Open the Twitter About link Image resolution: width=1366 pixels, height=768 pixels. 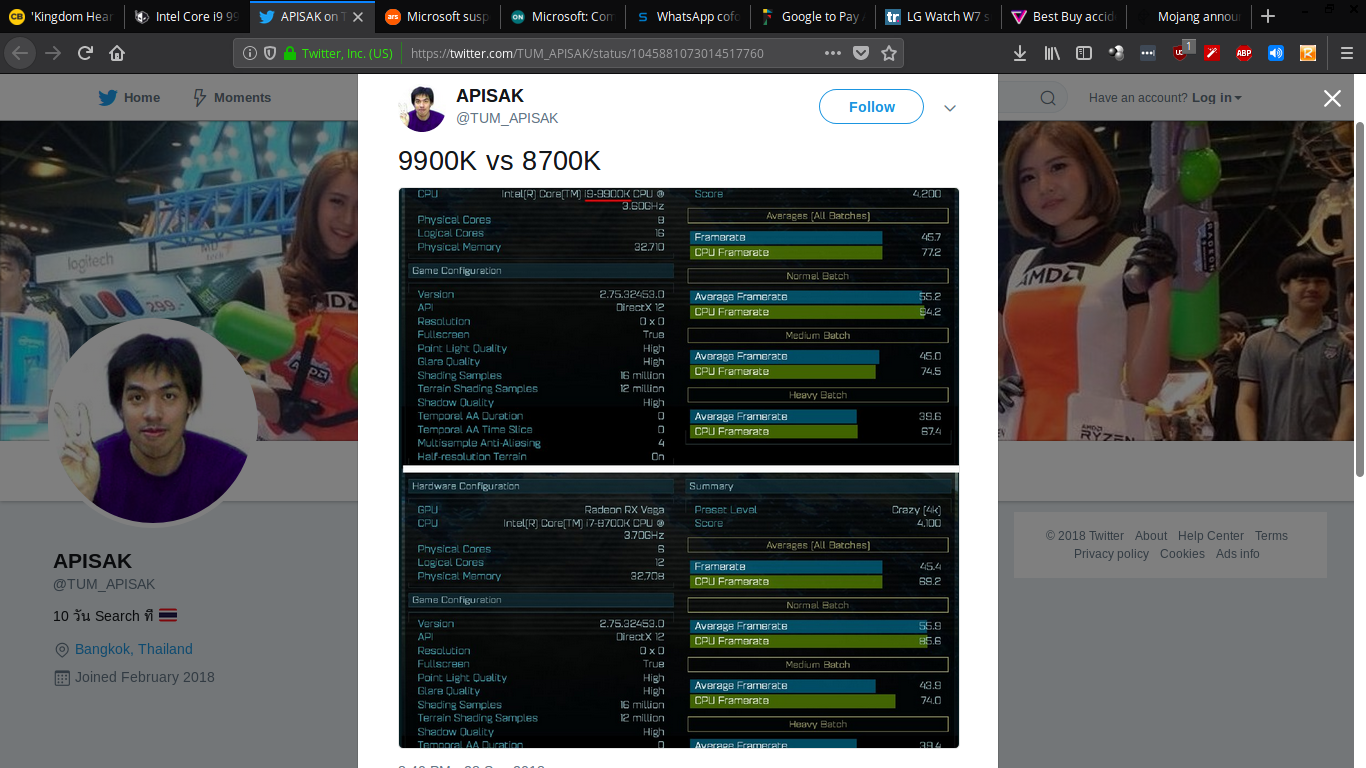click(1151, 536)
